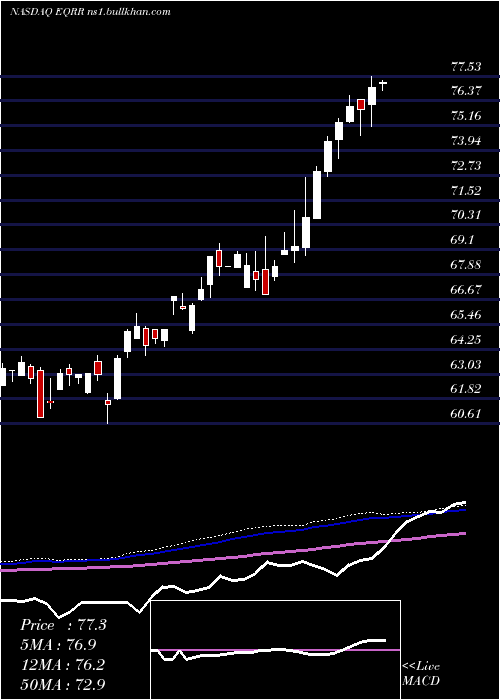Click the 61.82 price axis label
Image resolution: width=500 pixels, height=700 pixels.
tap(466, 389)
